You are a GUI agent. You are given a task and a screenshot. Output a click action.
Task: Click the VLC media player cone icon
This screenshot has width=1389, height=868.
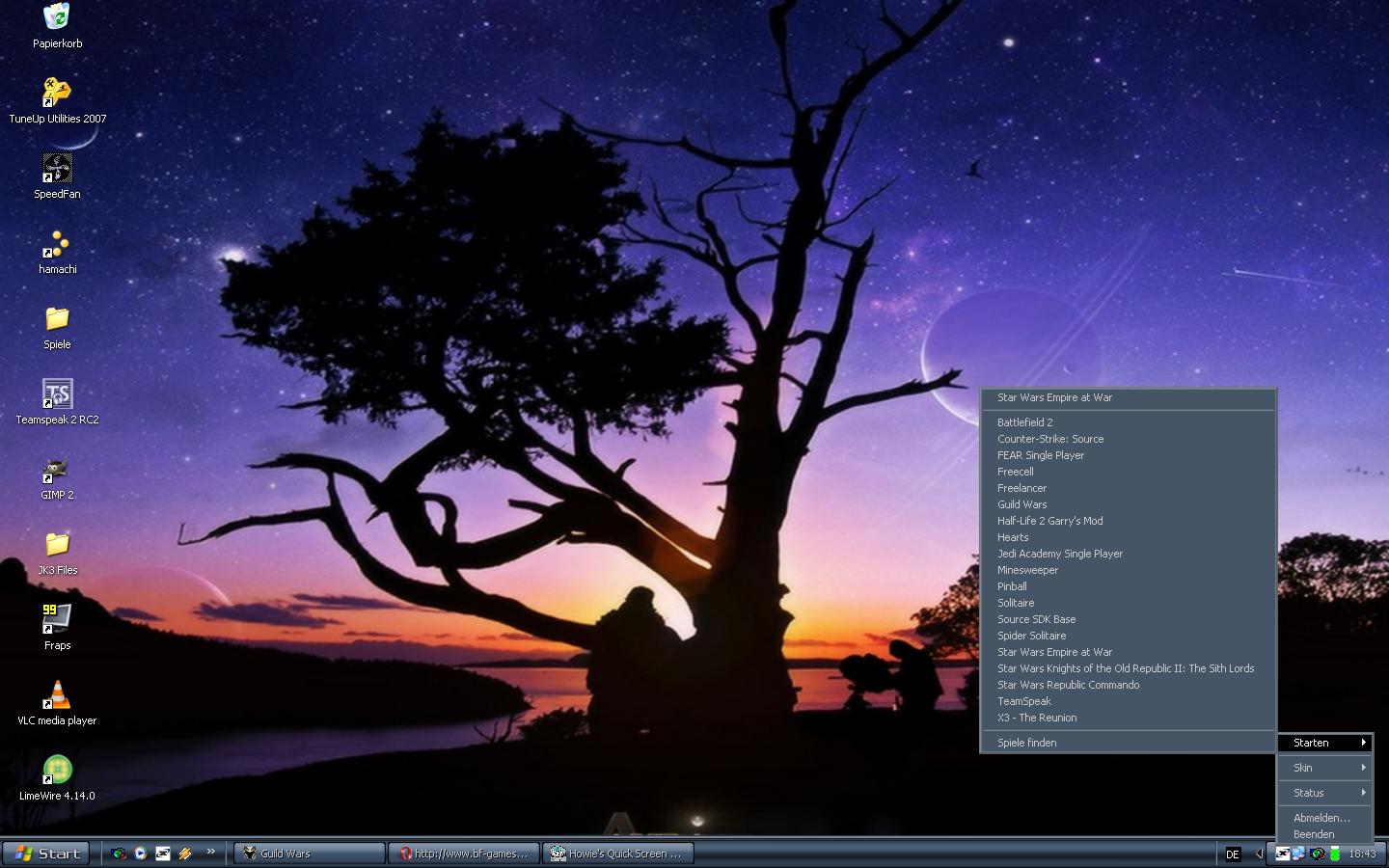(57, 694)
